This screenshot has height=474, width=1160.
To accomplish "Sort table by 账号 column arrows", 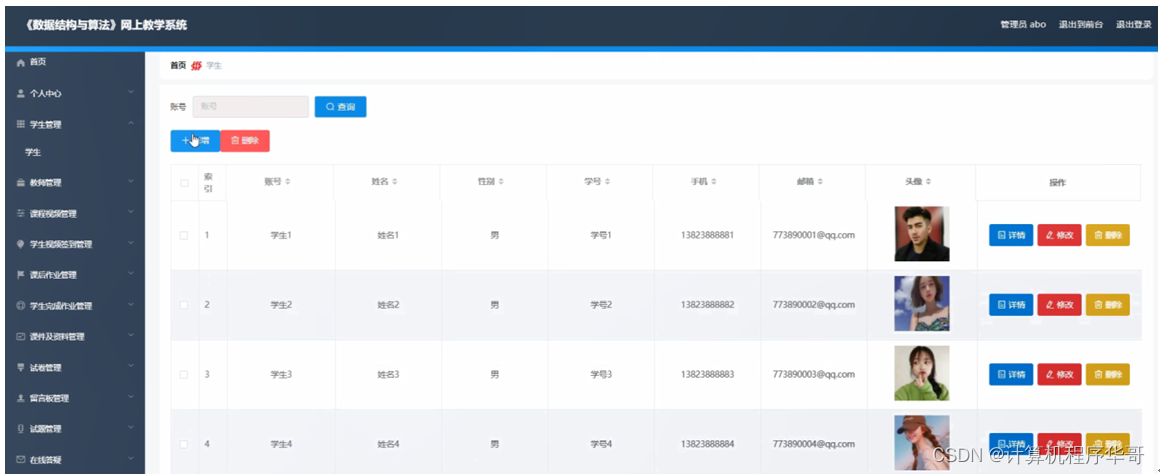I will click(289, 182).
